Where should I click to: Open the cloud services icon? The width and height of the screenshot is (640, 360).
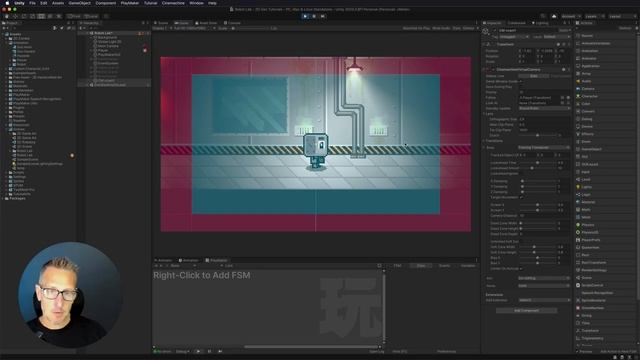coord(554,16)
